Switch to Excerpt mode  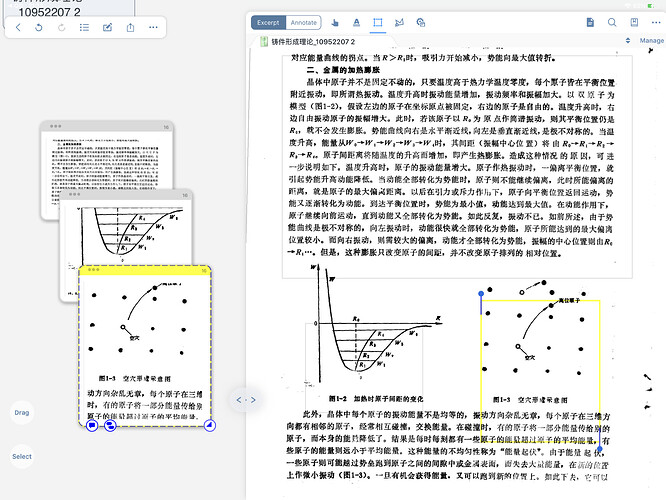point(268,23)
